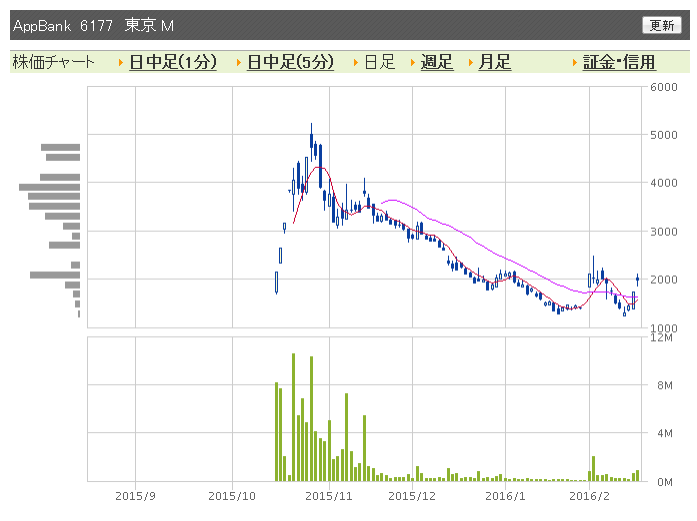697x521 pixels.
Task: Click the 3000 price axis label
Action: (x=664, y=232)
